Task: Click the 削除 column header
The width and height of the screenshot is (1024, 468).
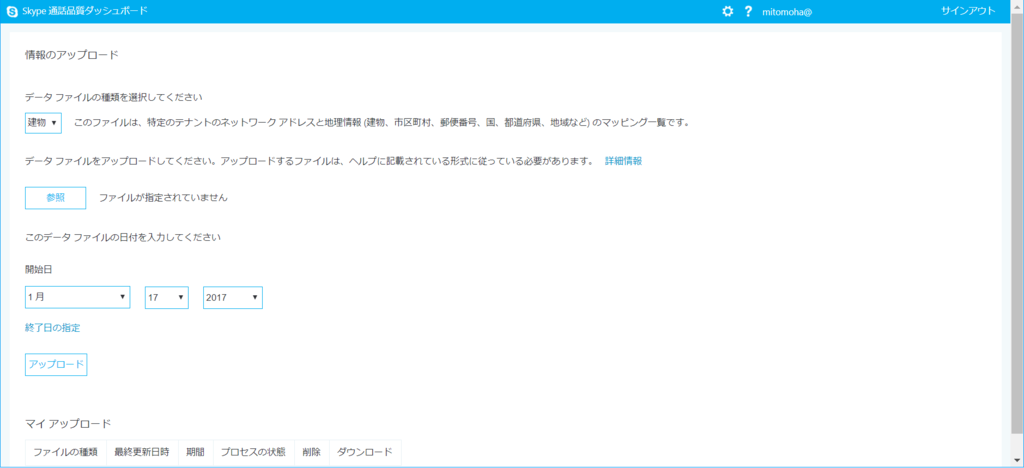Action: [x=312, y=452]
